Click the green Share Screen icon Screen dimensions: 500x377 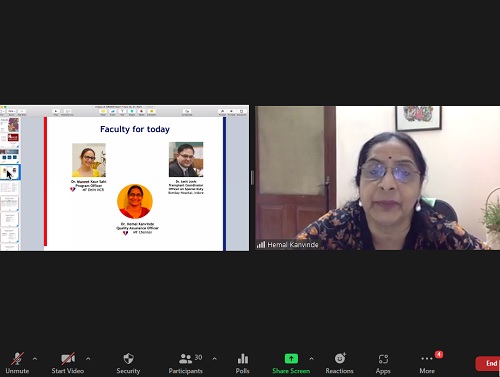(x=291, y=359)
